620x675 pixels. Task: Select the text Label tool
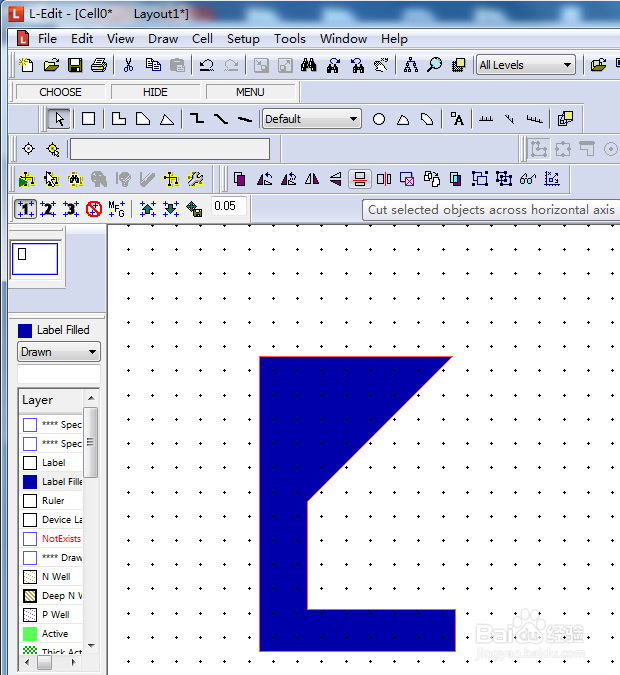tap(457, 119)
